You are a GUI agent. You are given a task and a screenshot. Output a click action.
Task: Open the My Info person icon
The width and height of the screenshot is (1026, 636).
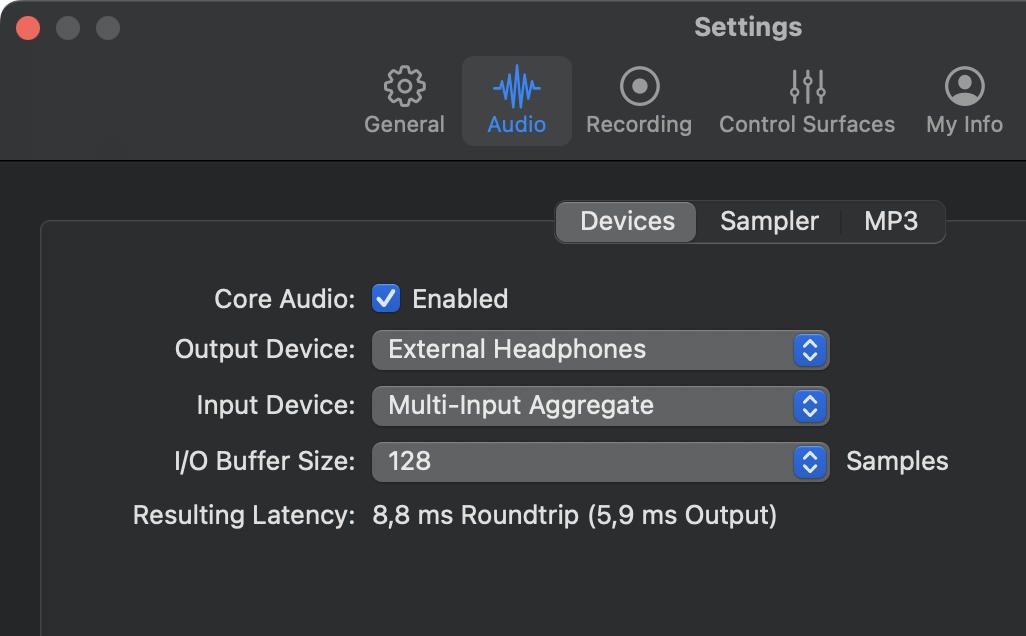(964, 87)
